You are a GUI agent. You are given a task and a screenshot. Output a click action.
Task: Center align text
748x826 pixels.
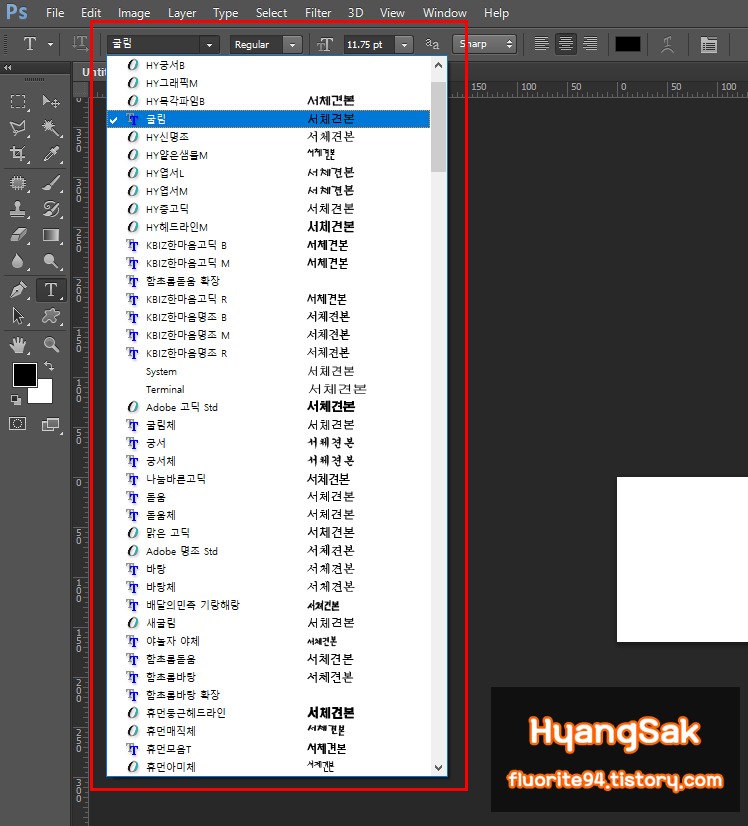pyautogui.click(x=566, y=44)
